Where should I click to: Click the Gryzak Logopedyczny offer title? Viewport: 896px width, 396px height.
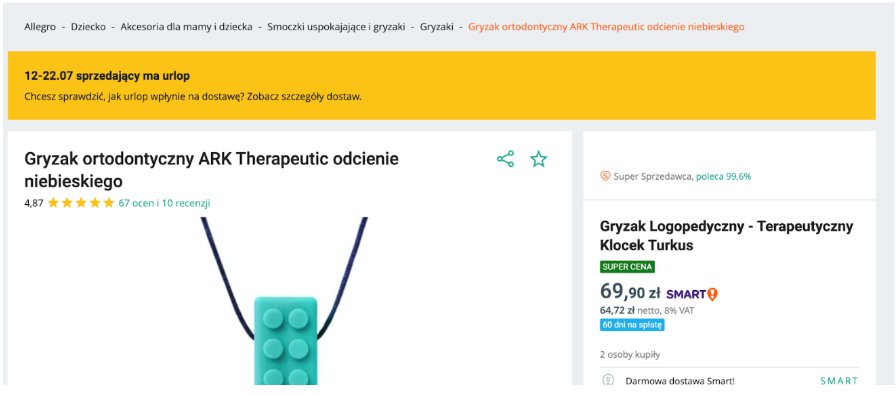click(726, 235)
